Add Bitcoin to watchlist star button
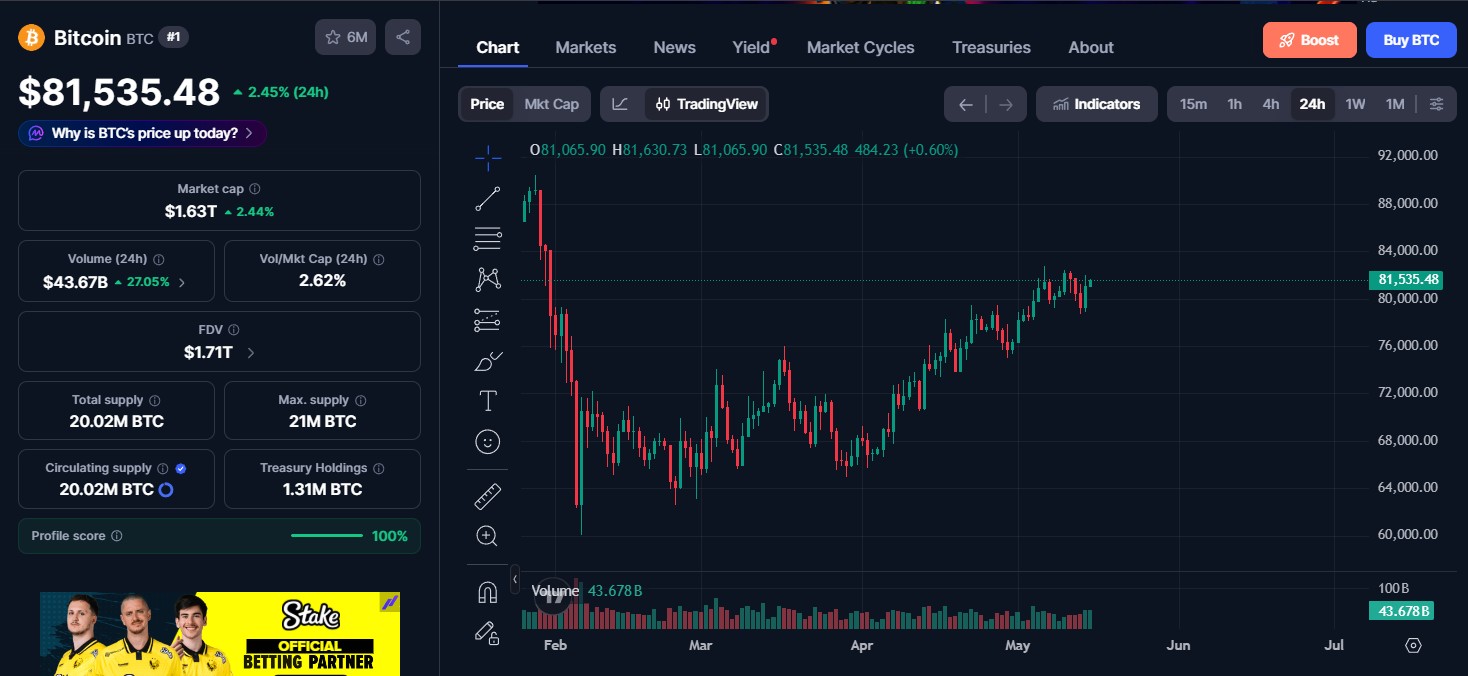 tap(346, 37)
